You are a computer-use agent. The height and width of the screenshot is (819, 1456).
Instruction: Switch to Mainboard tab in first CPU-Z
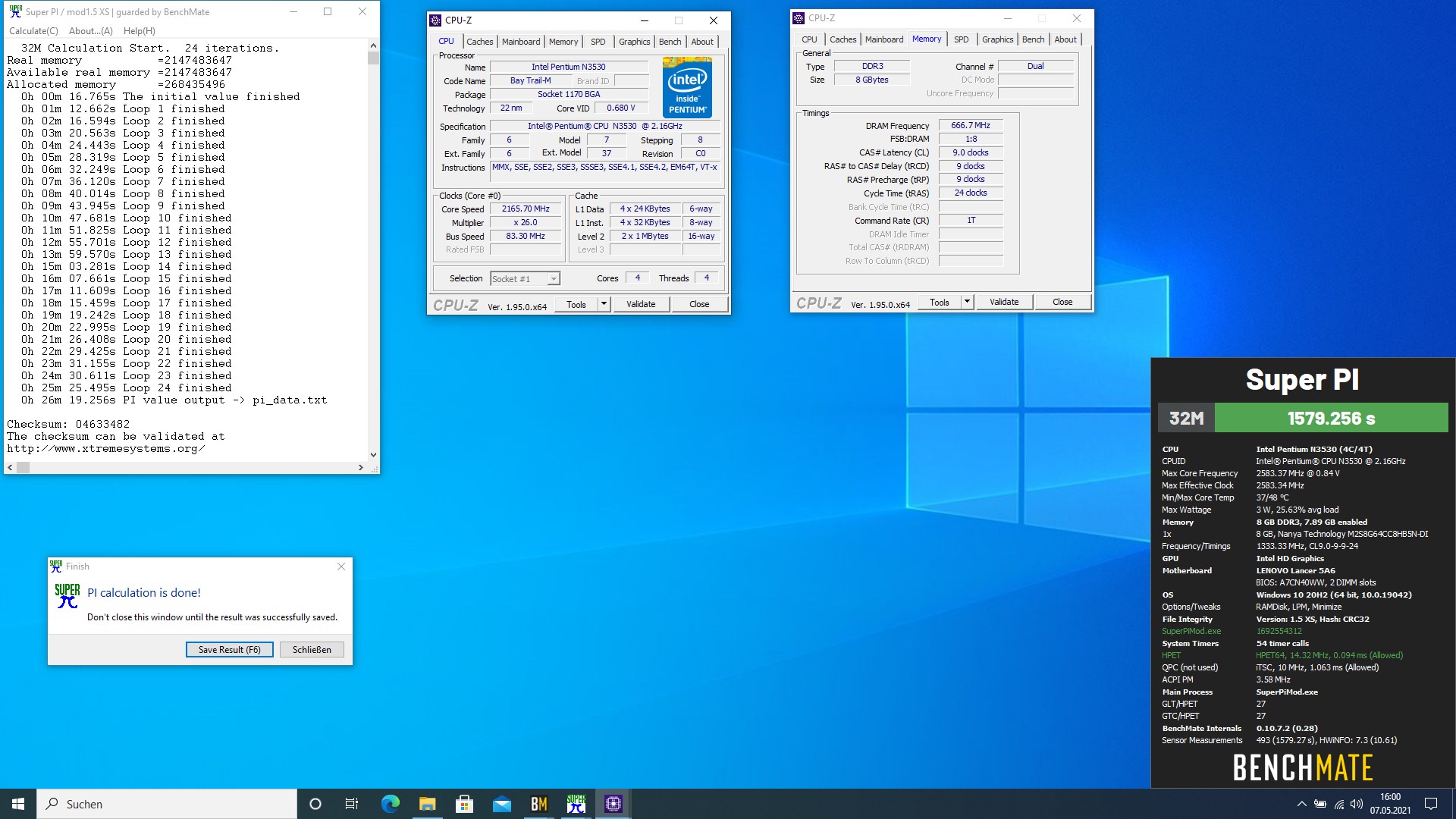click(521, 42)
